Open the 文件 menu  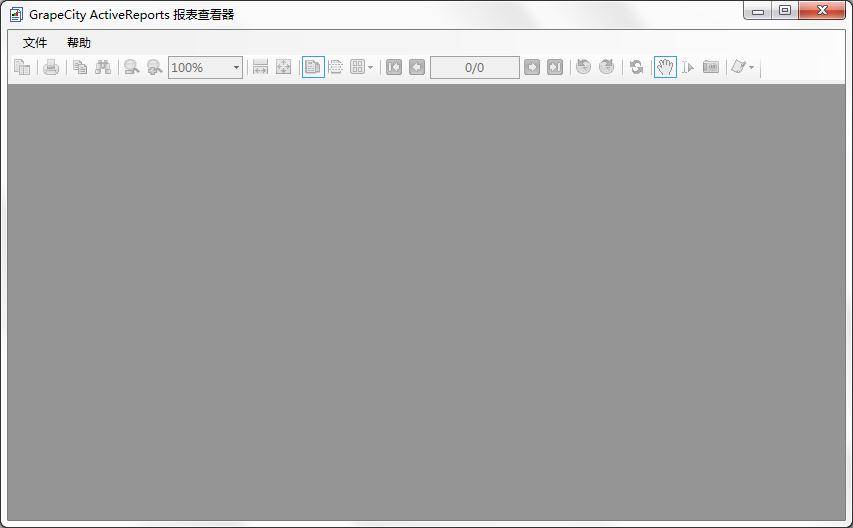[35, 43]
